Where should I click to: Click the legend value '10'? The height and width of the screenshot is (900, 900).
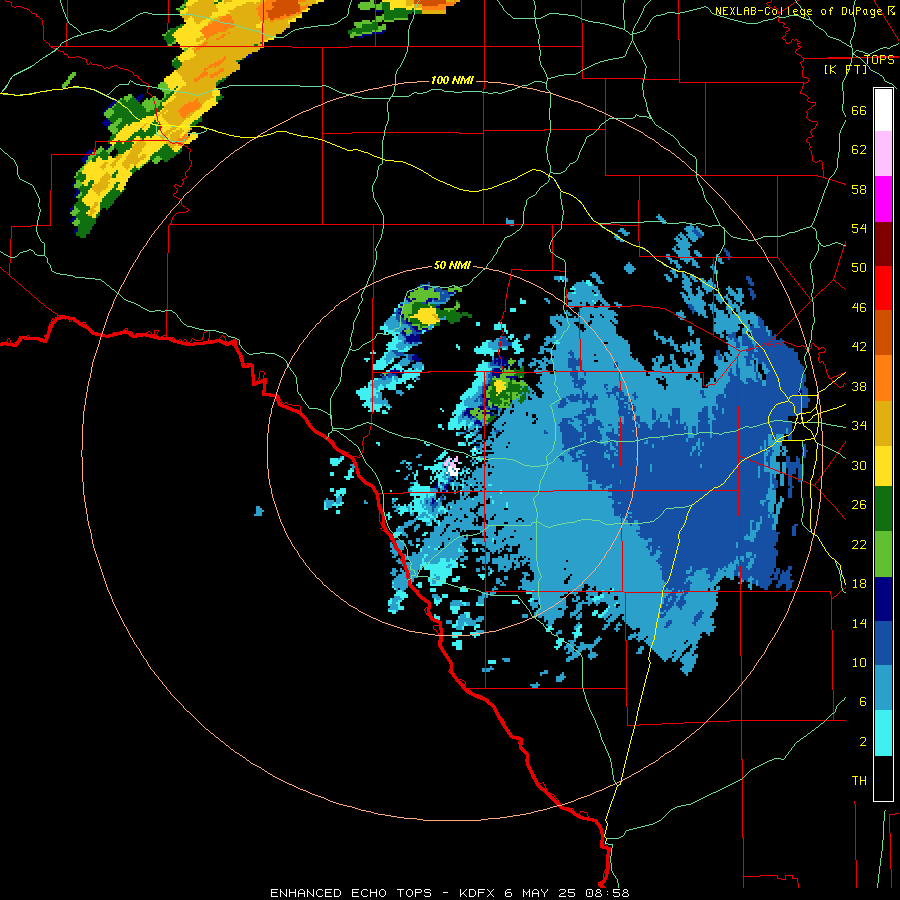click(x=859, y=663)
